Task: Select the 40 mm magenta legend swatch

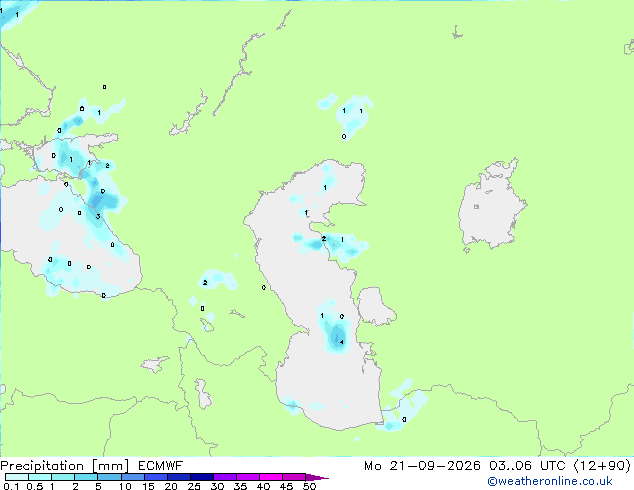Action: [271, 477]
